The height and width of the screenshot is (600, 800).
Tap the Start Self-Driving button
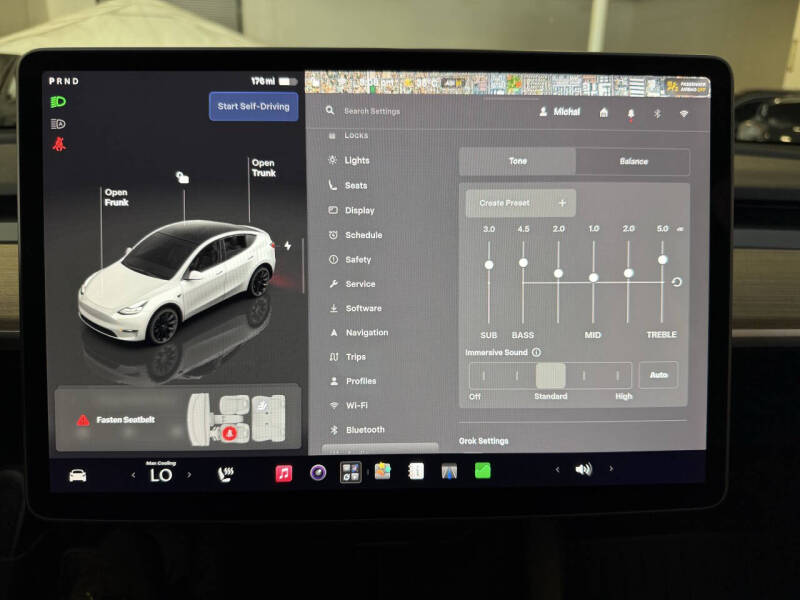point(254,106)
